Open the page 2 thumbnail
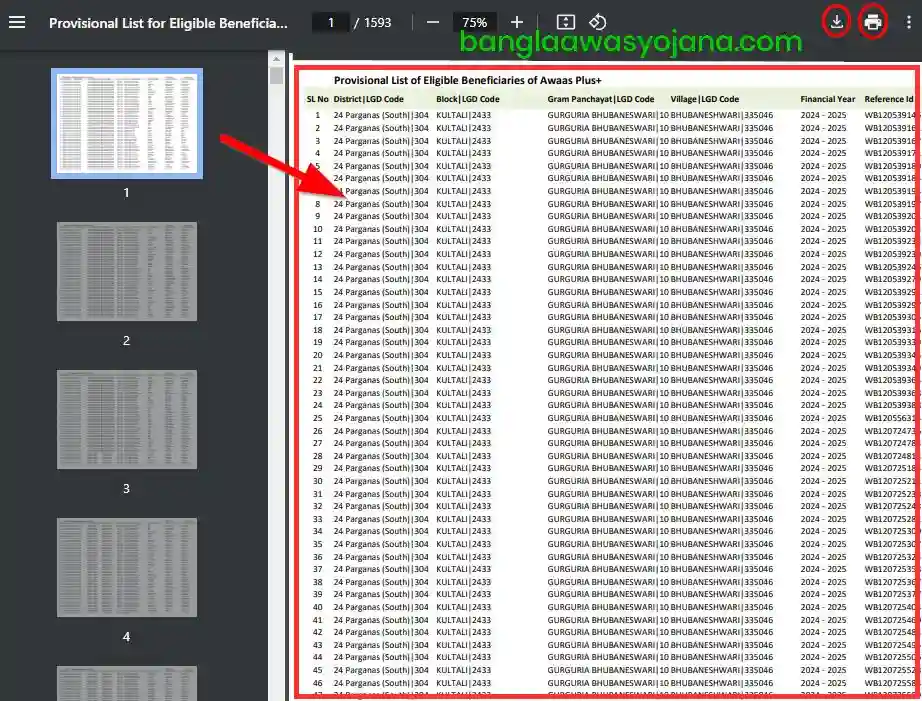 pyautogui.click(x=127, y=271)
